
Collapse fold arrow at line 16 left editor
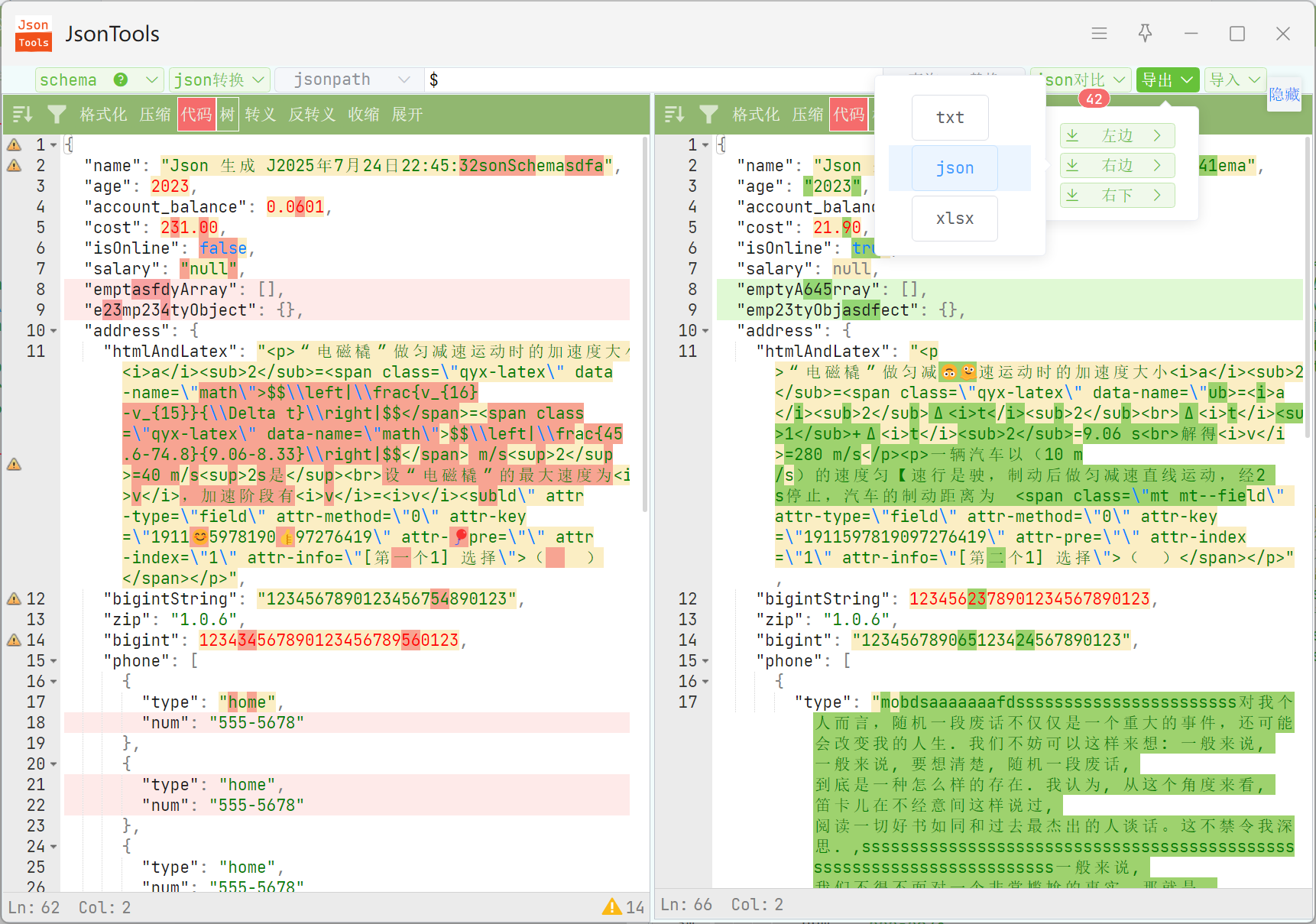click(53, 681)
